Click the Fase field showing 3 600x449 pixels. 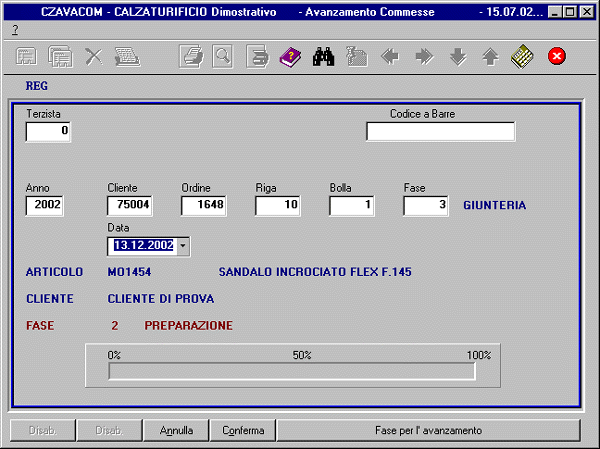click(x=426, y=206)
